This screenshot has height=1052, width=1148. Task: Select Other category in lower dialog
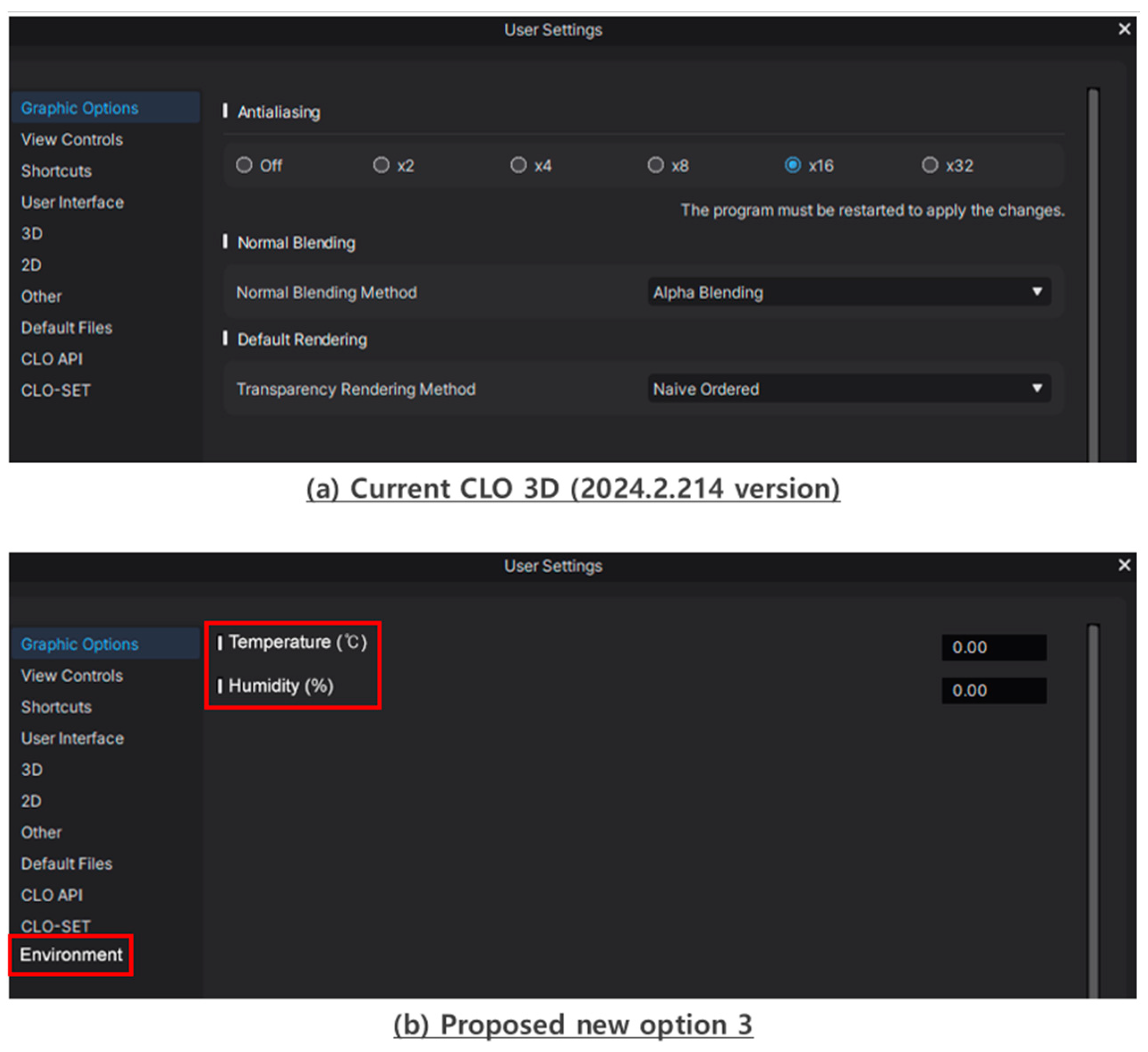[x=41, y=832]
